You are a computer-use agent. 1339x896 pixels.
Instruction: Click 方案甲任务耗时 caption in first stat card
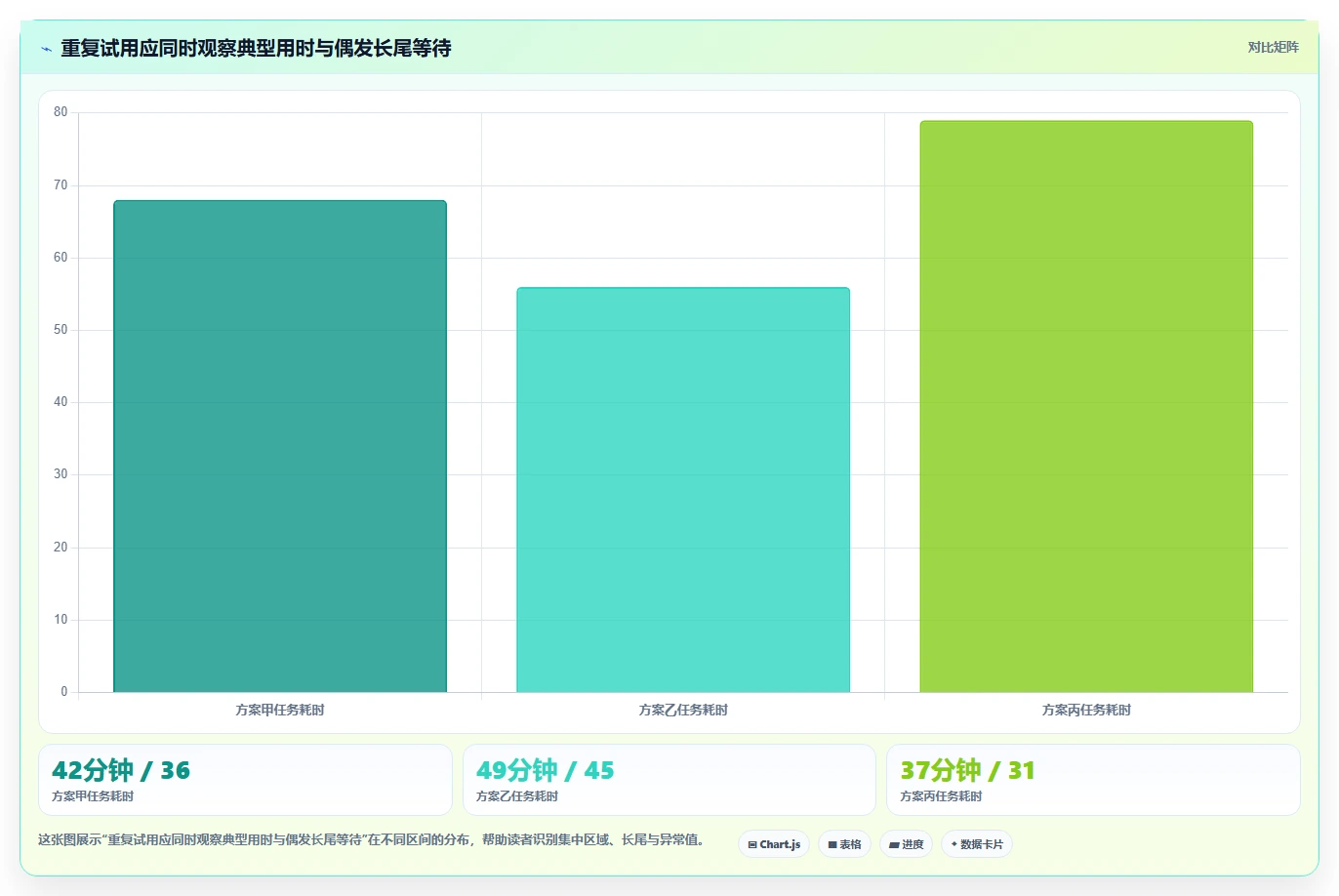pyautogui.click(x=93, y=796)
